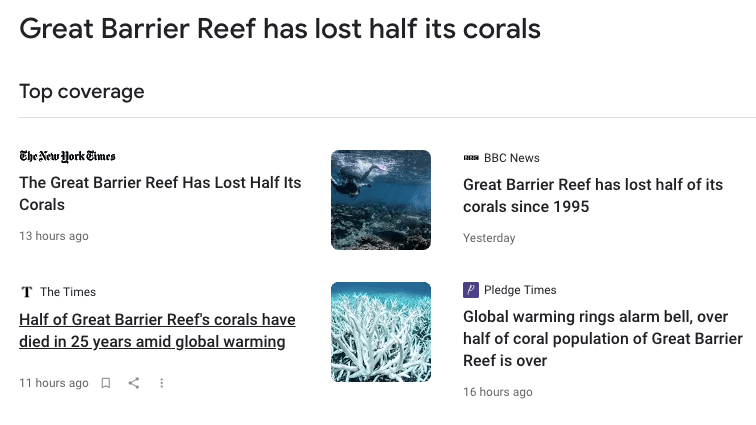Select the 'Top coverage' section heading
756x425 pixels.
coord(82,92)
